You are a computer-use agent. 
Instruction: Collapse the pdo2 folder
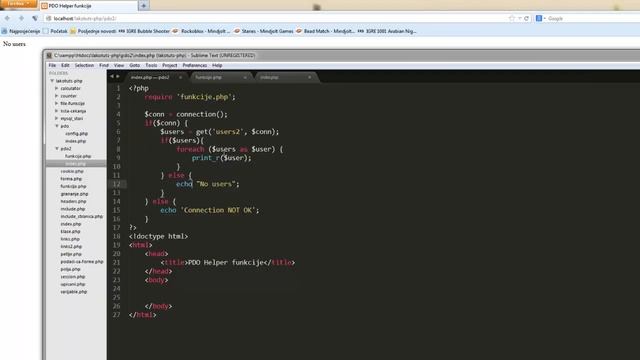pos(57,149)
